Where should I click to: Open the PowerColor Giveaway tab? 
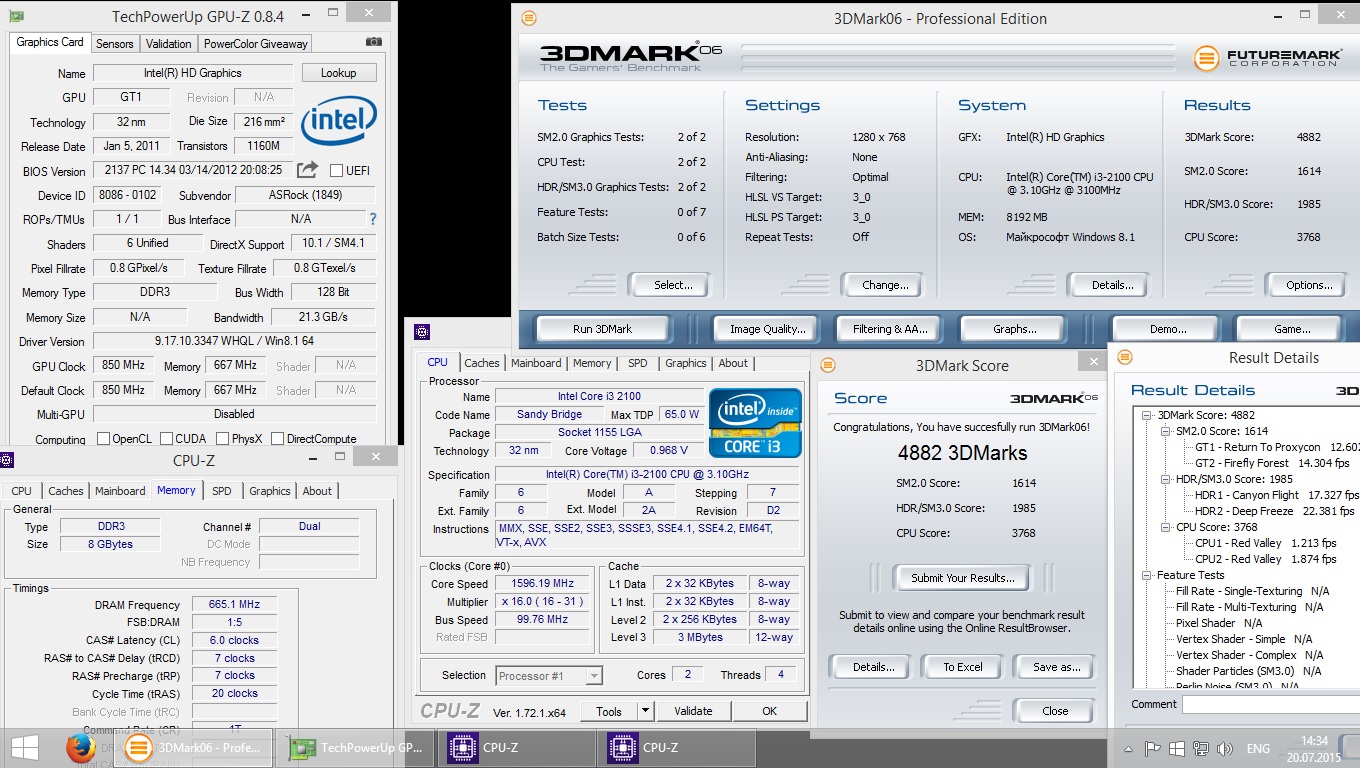(x=256, y=43)
